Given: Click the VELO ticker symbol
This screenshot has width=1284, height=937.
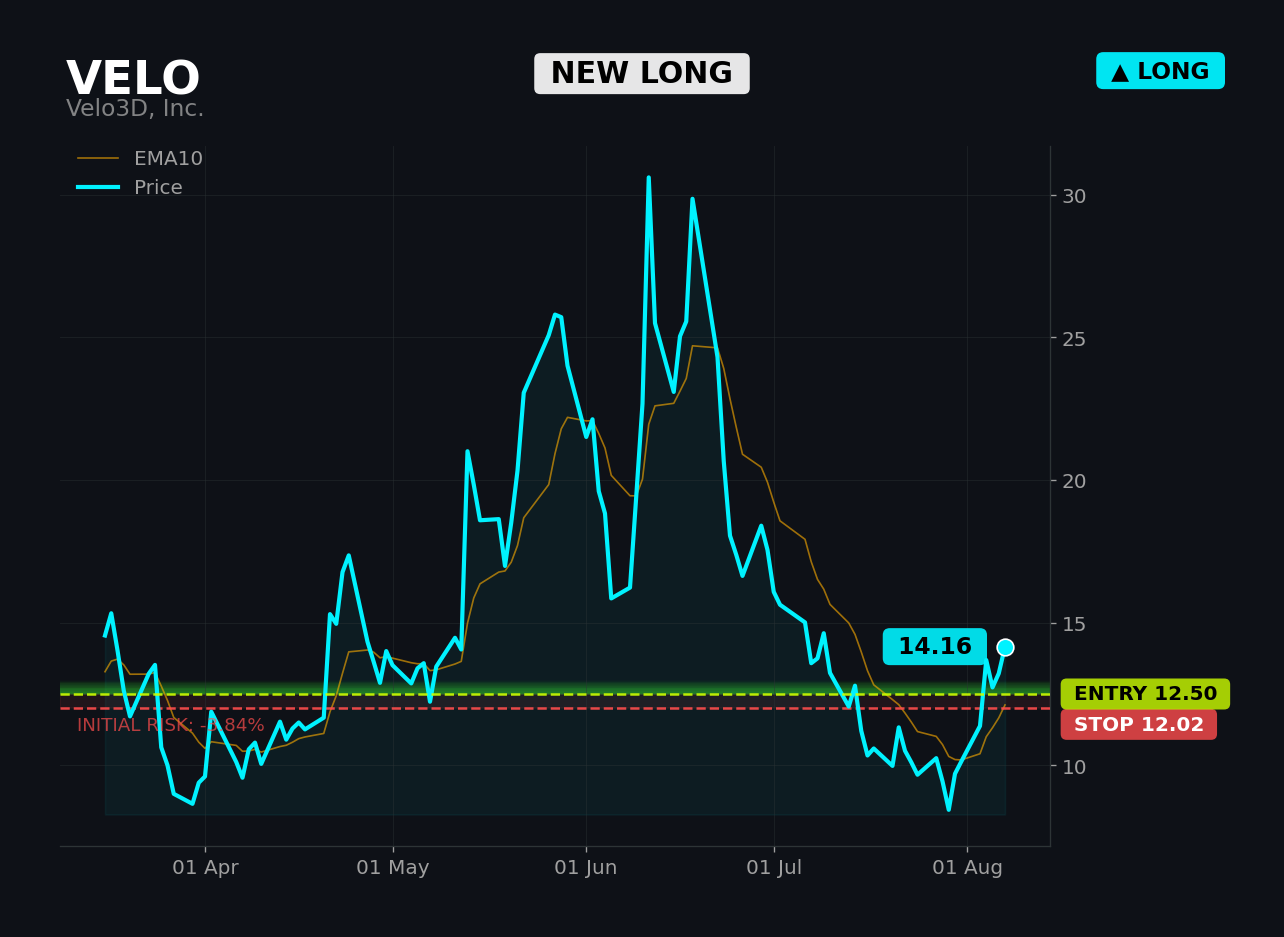Looking at the screenshot, I should tap(133, 79).
